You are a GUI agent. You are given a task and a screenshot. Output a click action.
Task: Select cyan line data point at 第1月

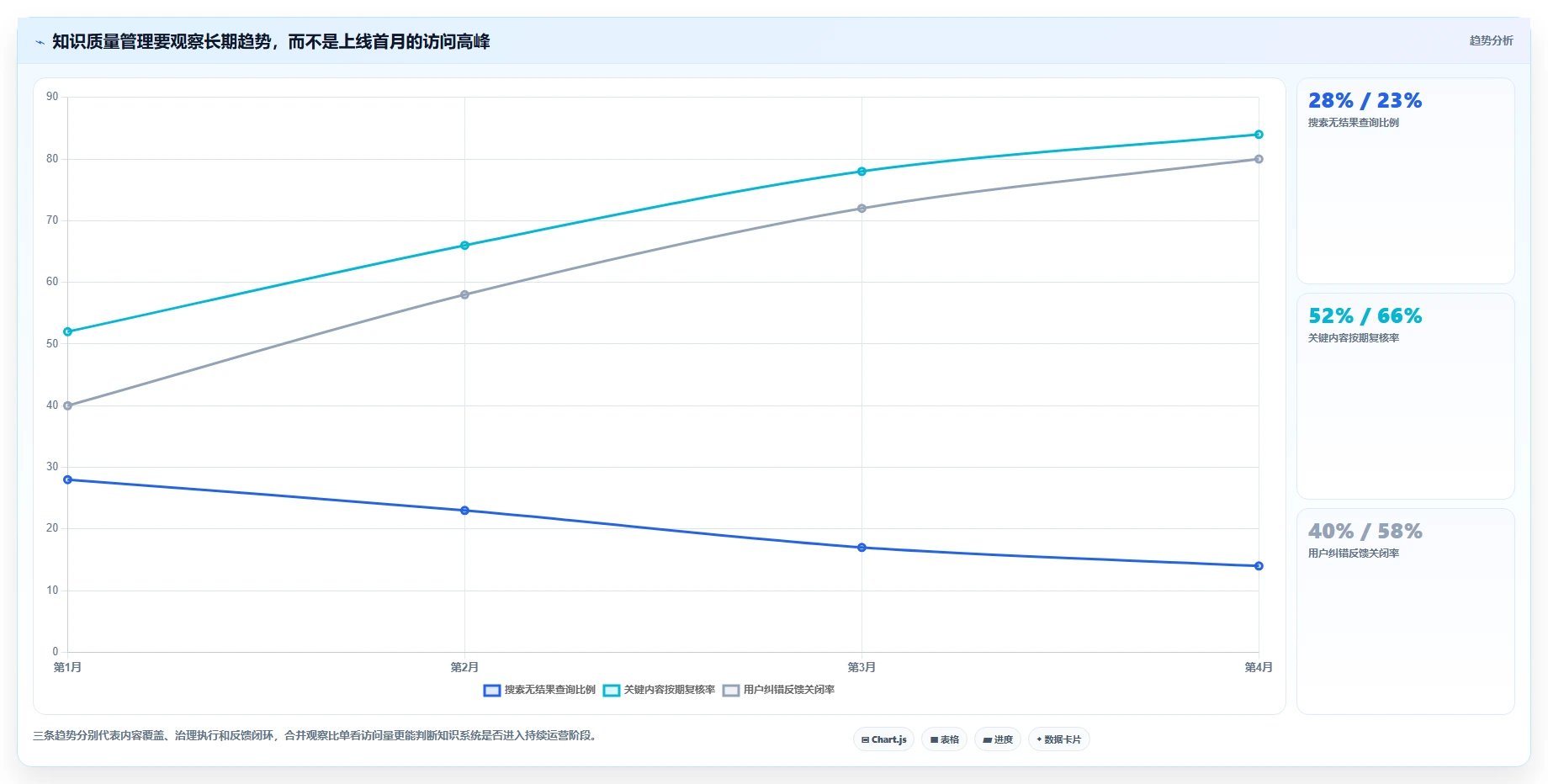click(68, 331)
